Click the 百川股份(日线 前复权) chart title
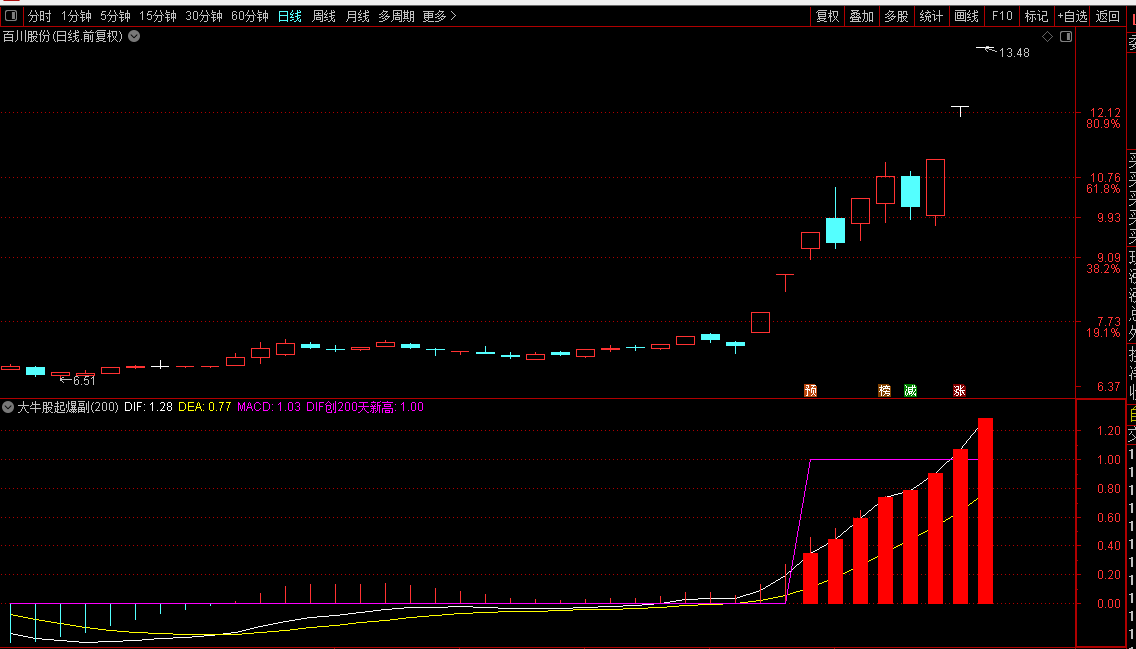Image resolution: width=1136 pixels, height=649 pixels. point(64,36)
